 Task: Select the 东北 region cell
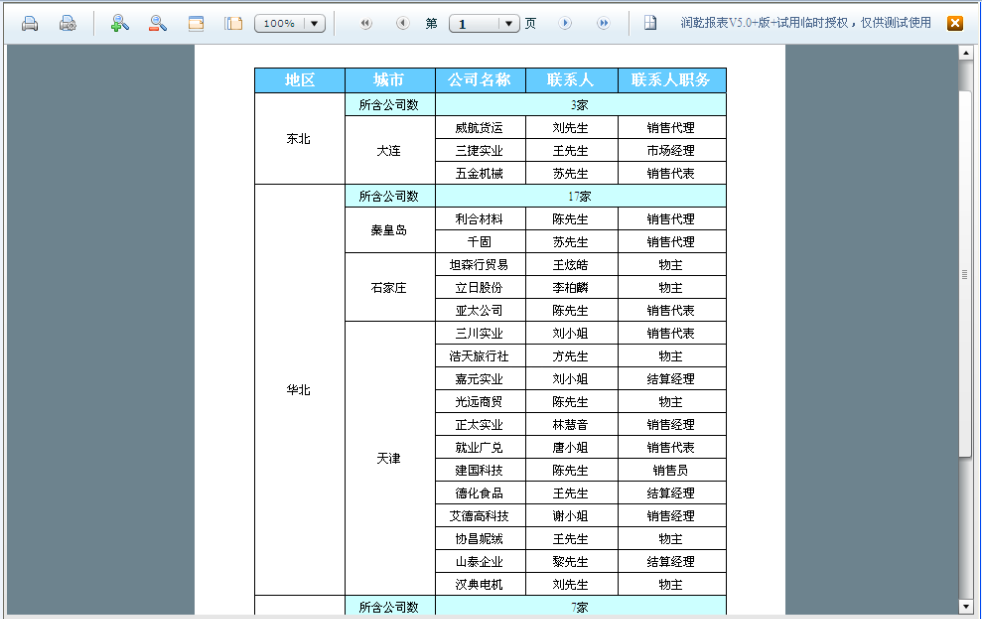(300, 138)
